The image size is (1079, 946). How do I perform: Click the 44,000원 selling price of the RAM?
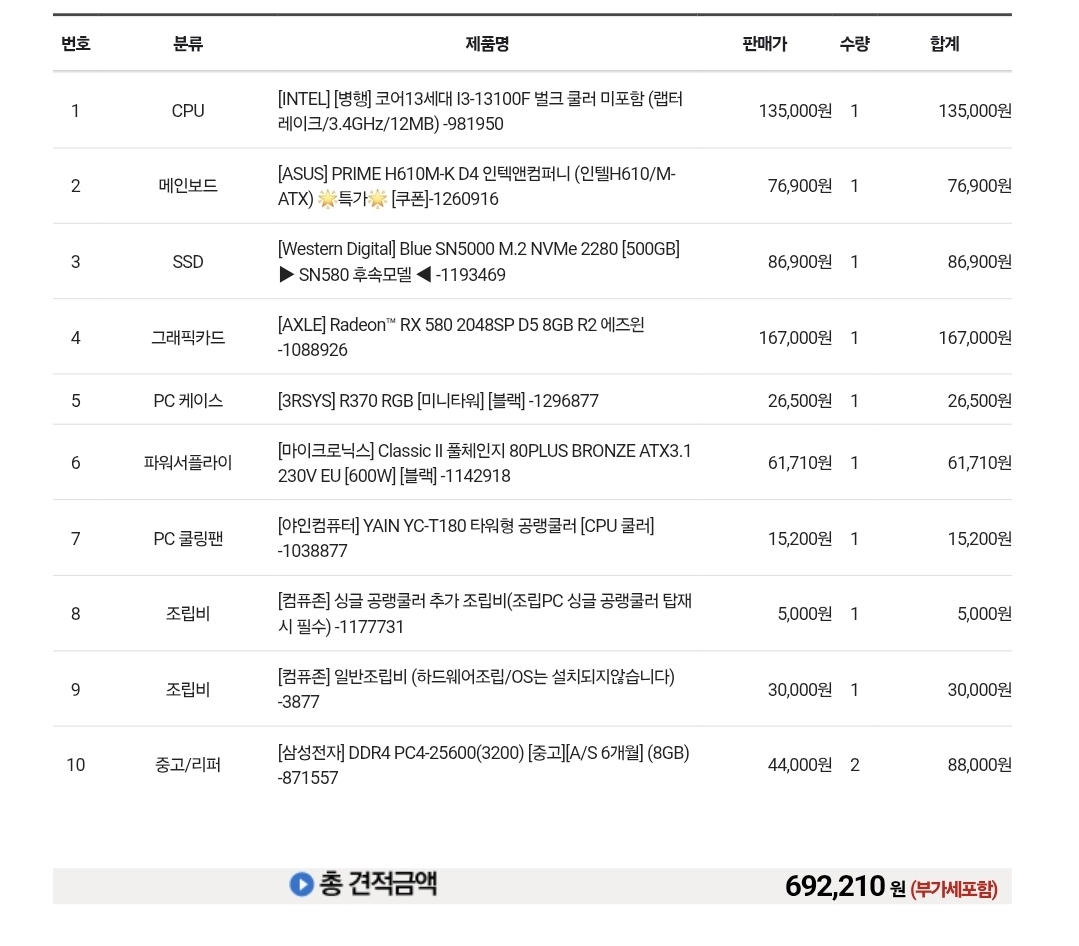click(800, 765)
